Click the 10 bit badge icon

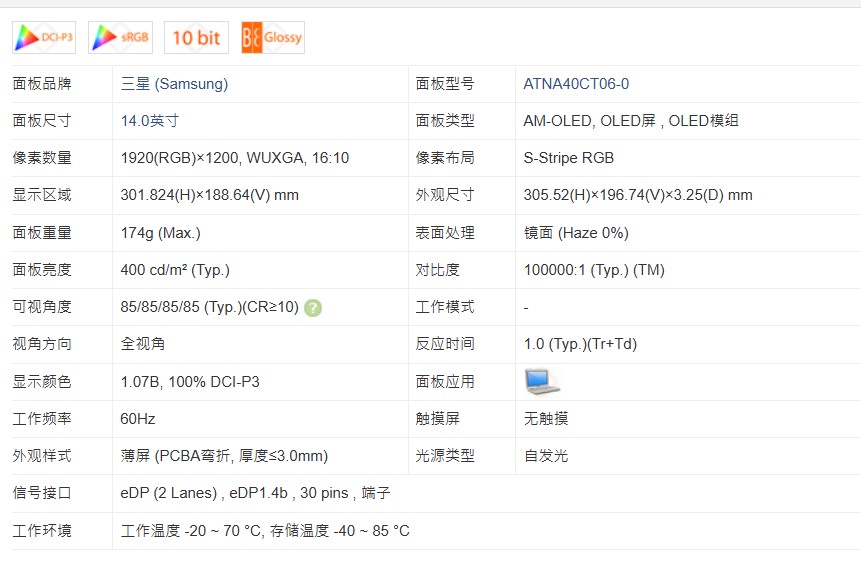click(196, 37)
